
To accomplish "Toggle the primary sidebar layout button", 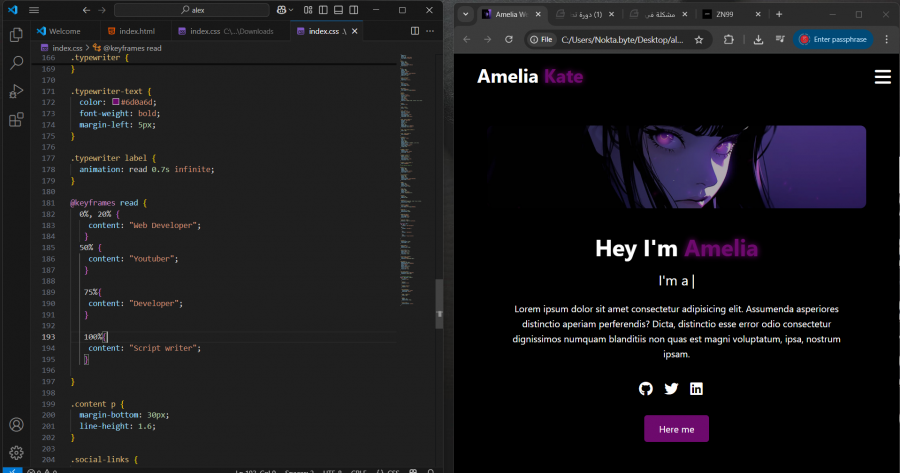I will (x=324, y=10).
